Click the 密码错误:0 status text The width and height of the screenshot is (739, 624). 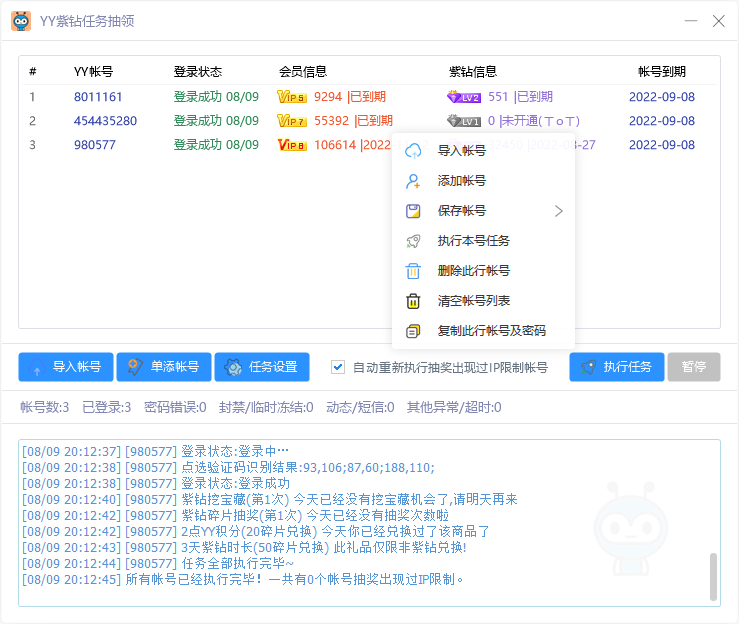click(x=175, y=407)
